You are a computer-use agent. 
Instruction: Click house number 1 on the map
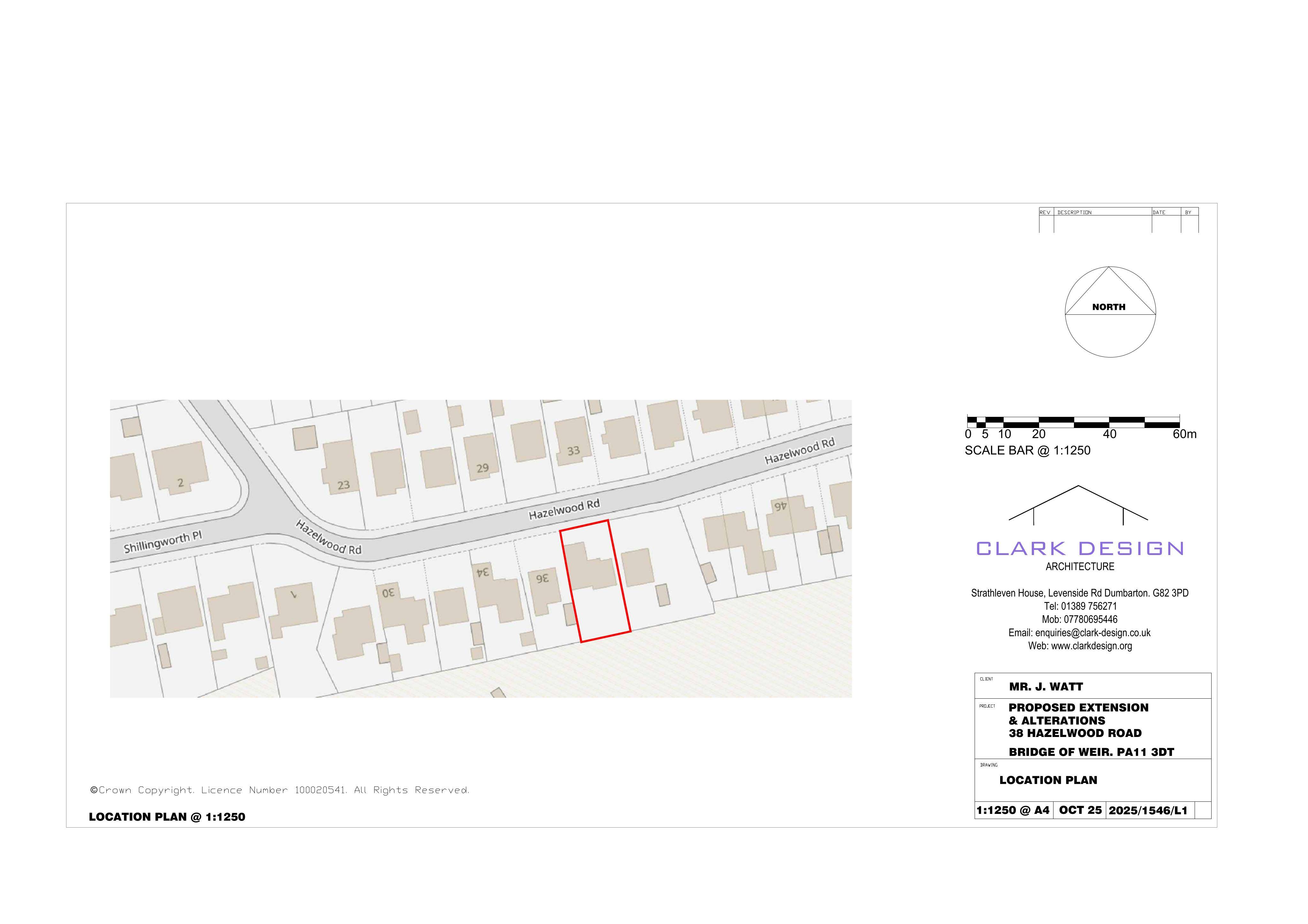pos(293,594)
